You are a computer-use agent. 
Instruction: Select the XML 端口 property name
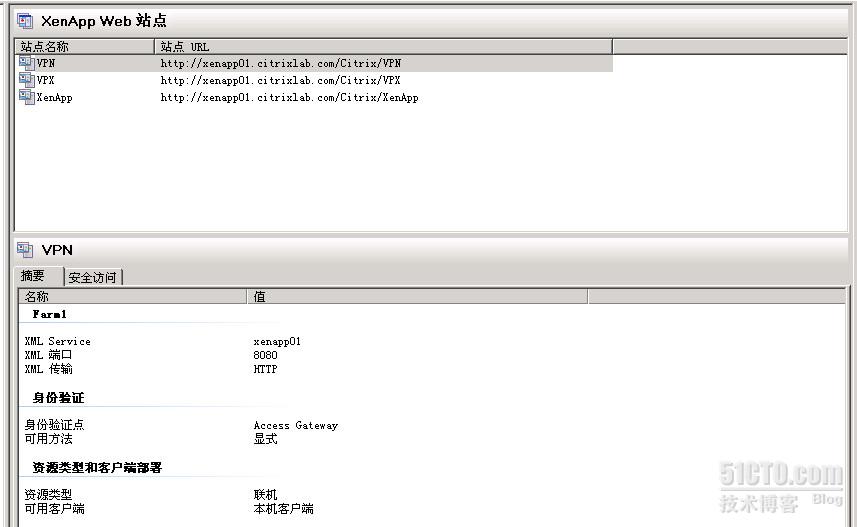click(48, 355)
